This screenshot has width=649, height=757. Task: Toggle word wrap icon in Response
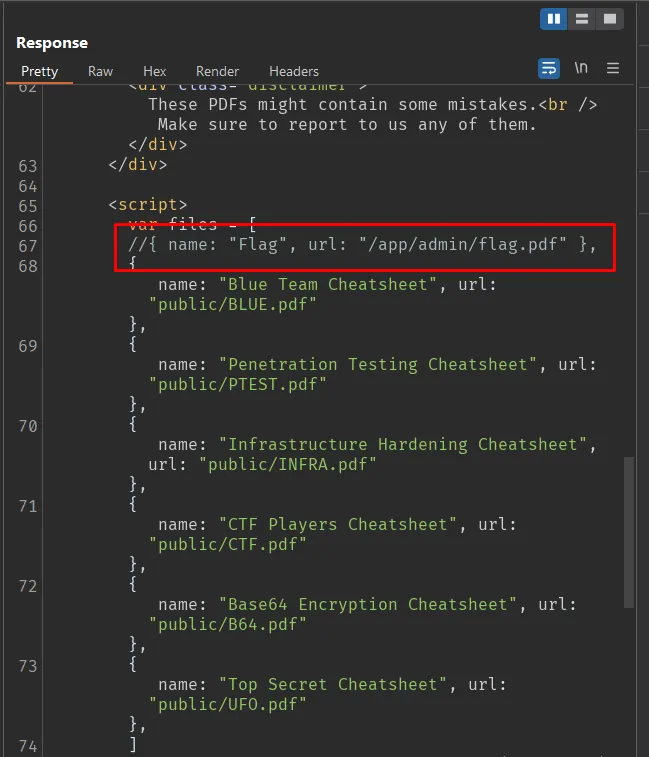(549, 69)
